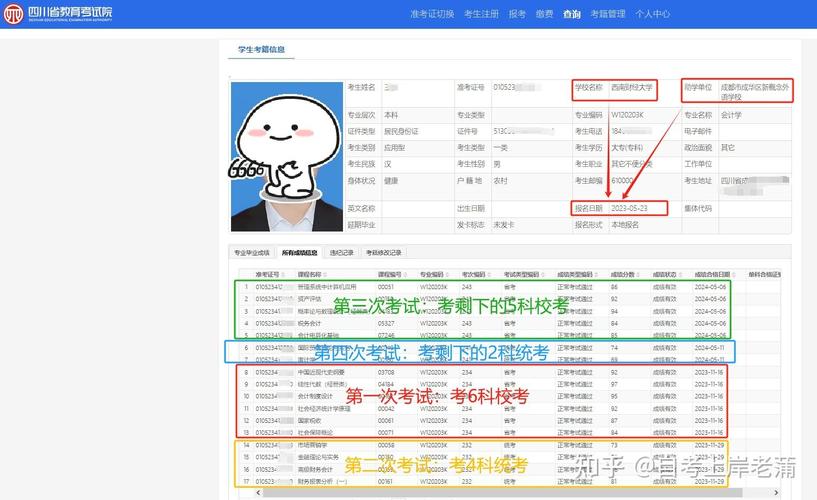
Task: Click the 专业编码 value W120203K in info table
Action: tap(627, 115)
